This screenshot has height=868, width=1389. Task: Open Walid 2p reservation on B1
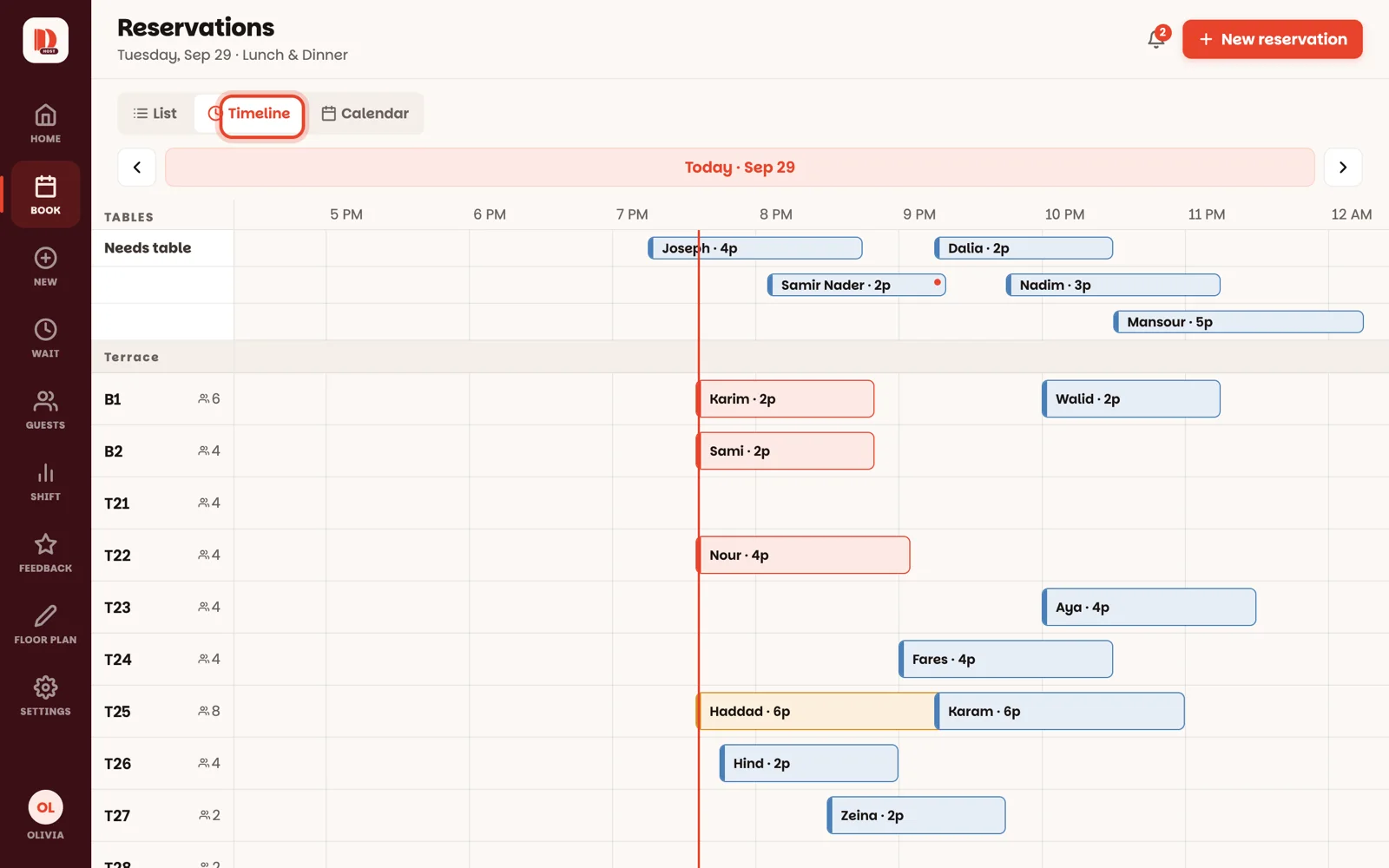click(x=1131, y=399)
